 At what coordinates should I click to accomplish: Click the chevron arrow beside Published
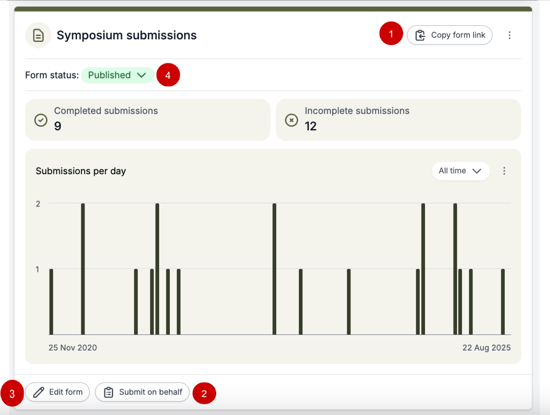click(141, 75)
